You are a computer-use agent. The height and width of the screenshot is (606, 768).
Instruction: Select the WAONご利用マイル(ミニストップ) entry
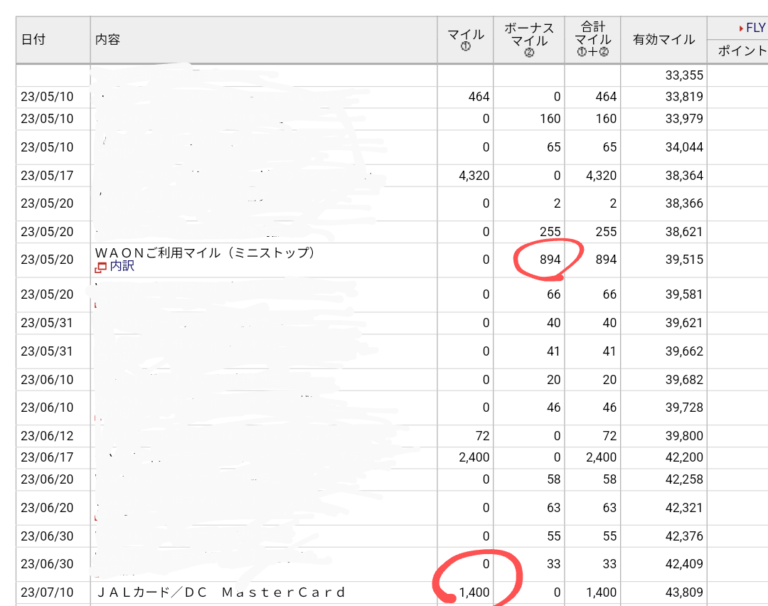coord(205,253)
